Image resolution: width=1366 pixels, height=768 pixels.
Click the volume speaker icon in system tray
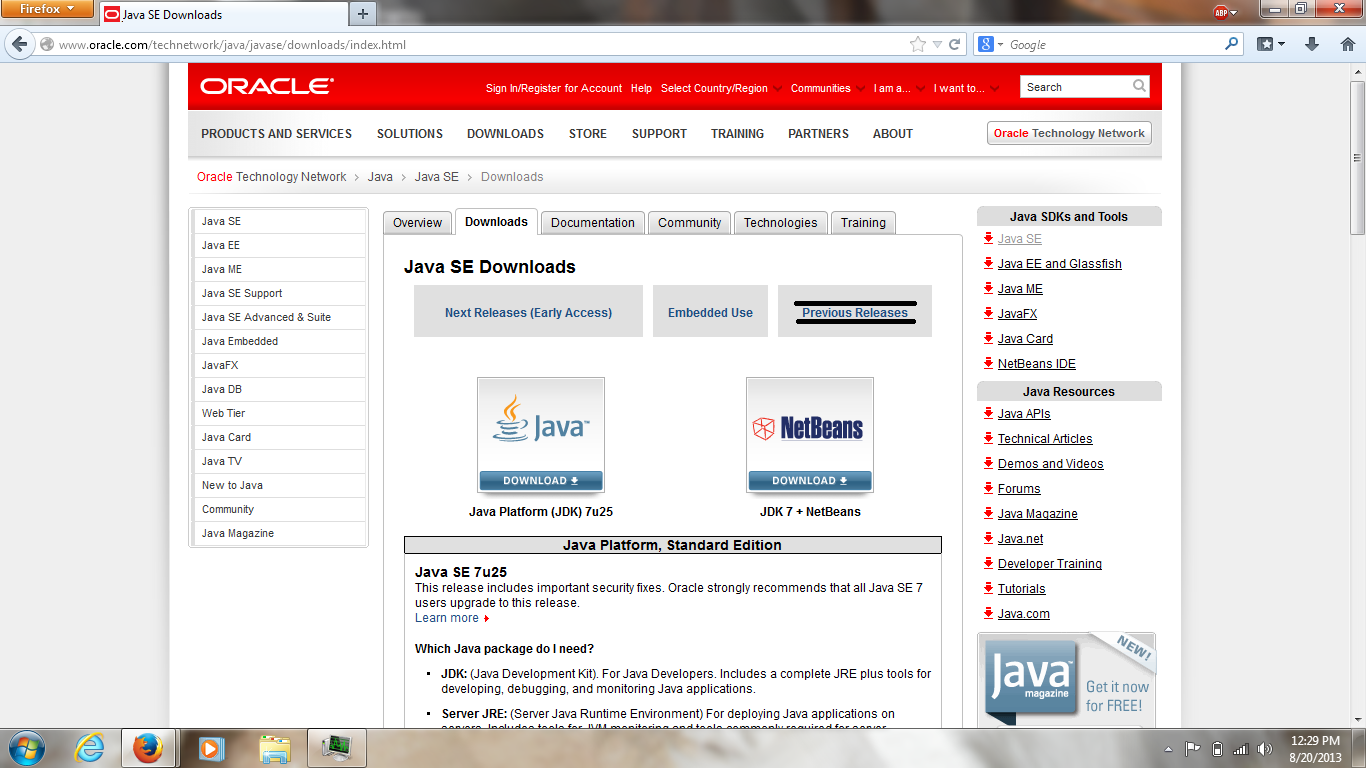1264,748
